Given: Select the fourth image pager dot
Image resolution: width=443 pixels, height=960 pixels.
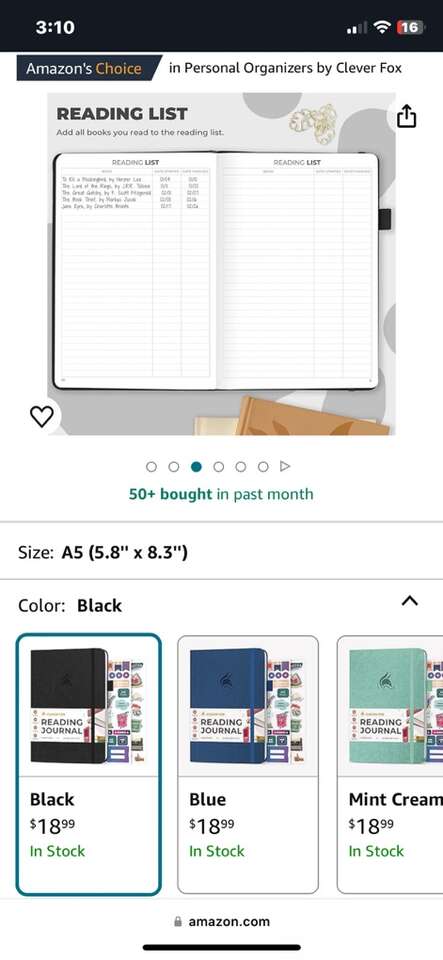Looking at the screenshot, I should pos(218,467).
